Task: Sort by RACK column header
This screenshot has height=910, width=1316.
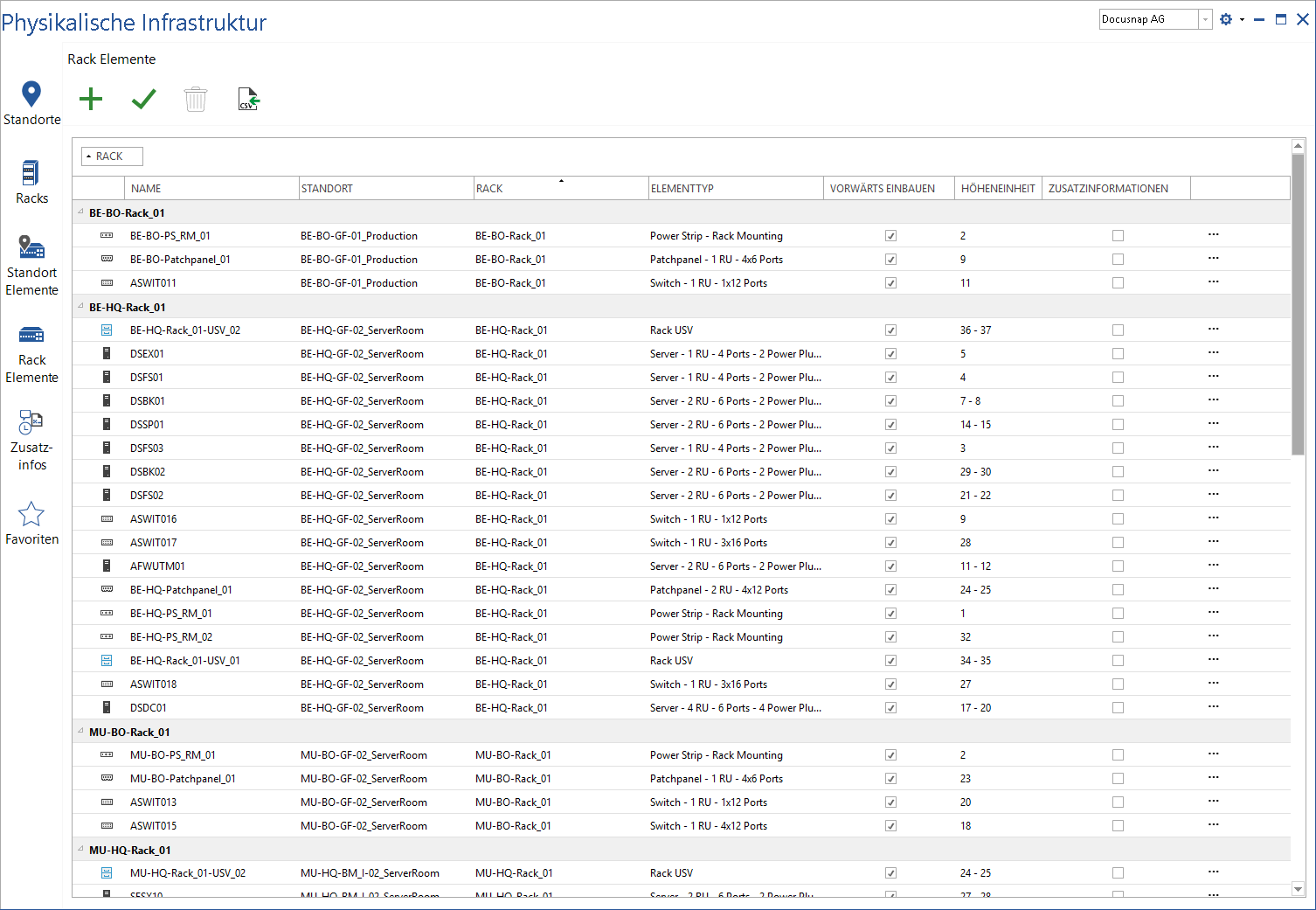Action: (x=561, y=188)
